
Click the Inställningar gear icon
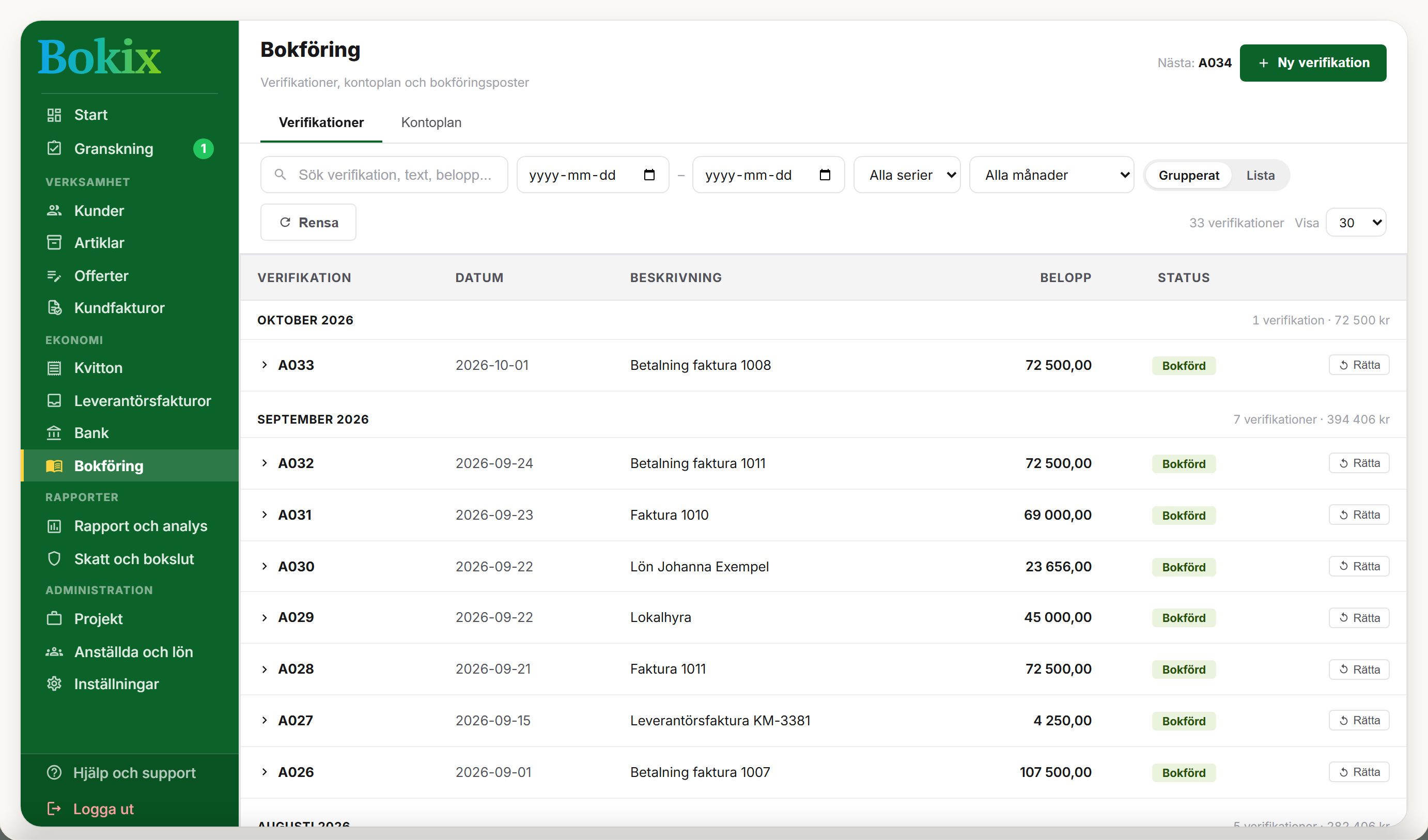[x=54, y=683]
